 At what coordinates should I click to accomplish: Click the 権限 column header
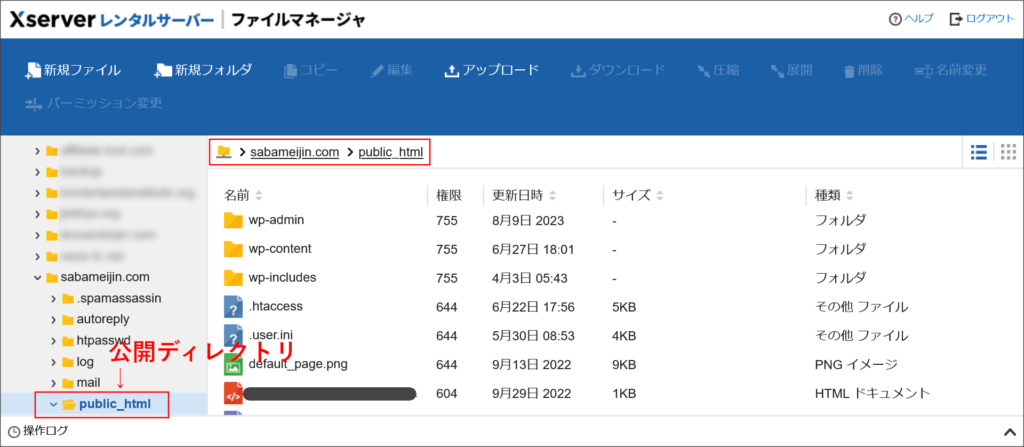pos(449,195)
